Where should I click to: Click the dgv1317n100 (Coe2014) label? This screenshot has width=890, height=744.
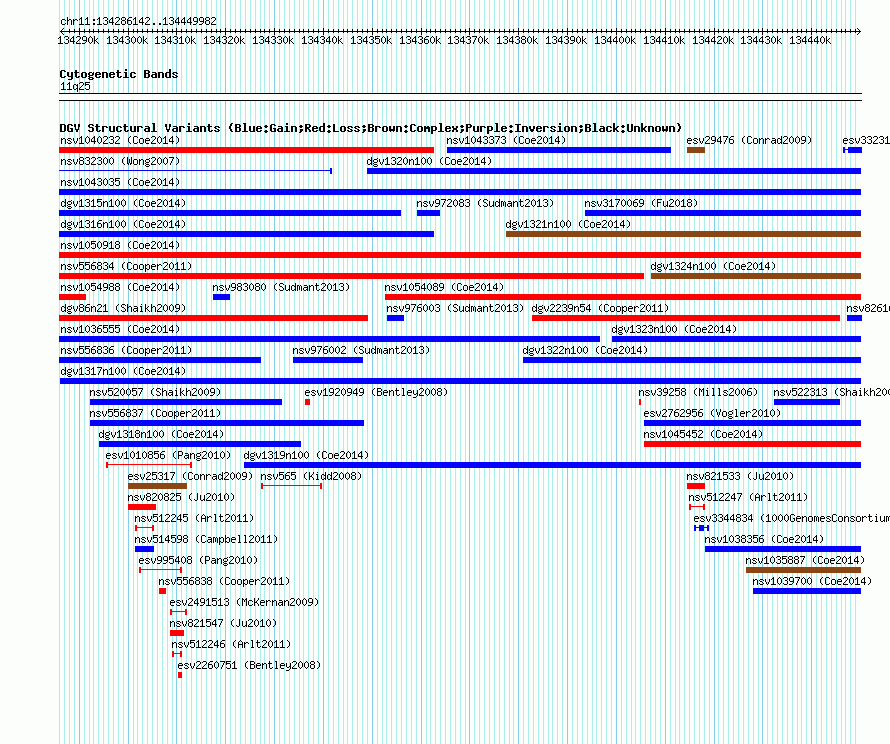point(123,371)
